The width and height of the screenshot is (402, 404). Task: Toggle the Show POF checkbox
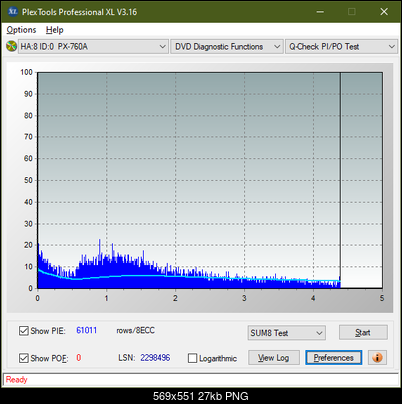pyautogui.click(x=24, y=358)
